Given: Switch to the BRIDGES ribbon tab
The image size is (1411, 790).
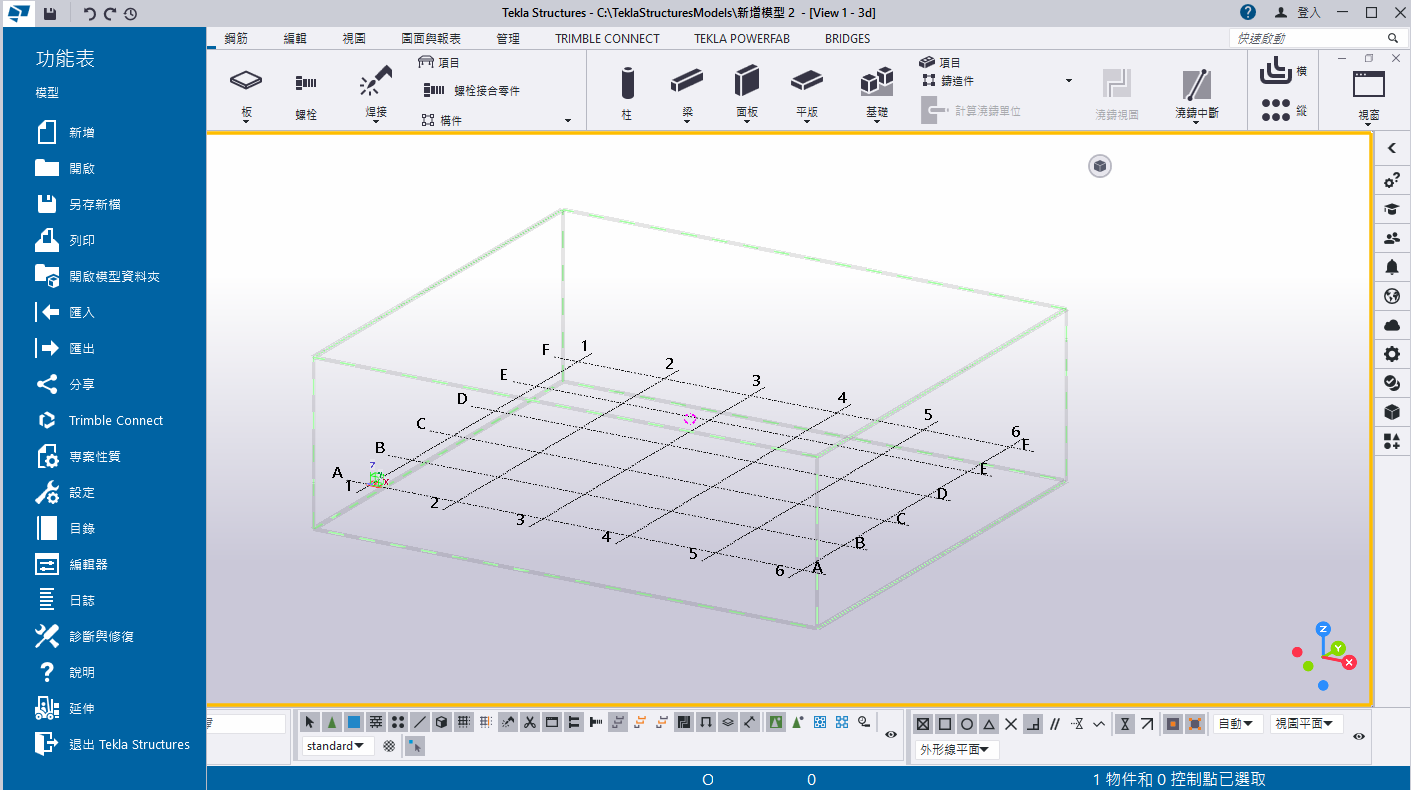Looking at the screenshot, I should (x=847, y=39).
